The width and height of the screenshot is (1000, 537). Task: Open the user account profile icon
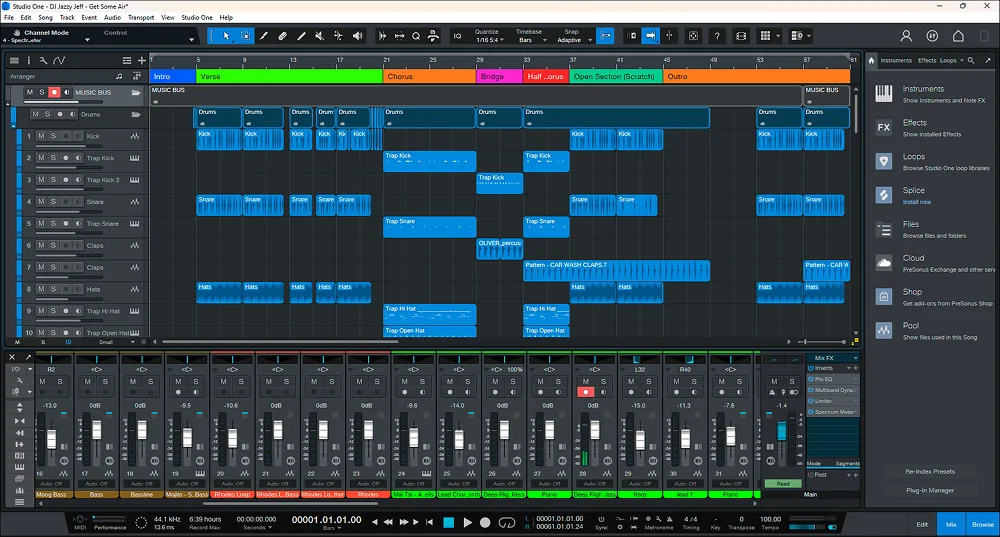906,36
